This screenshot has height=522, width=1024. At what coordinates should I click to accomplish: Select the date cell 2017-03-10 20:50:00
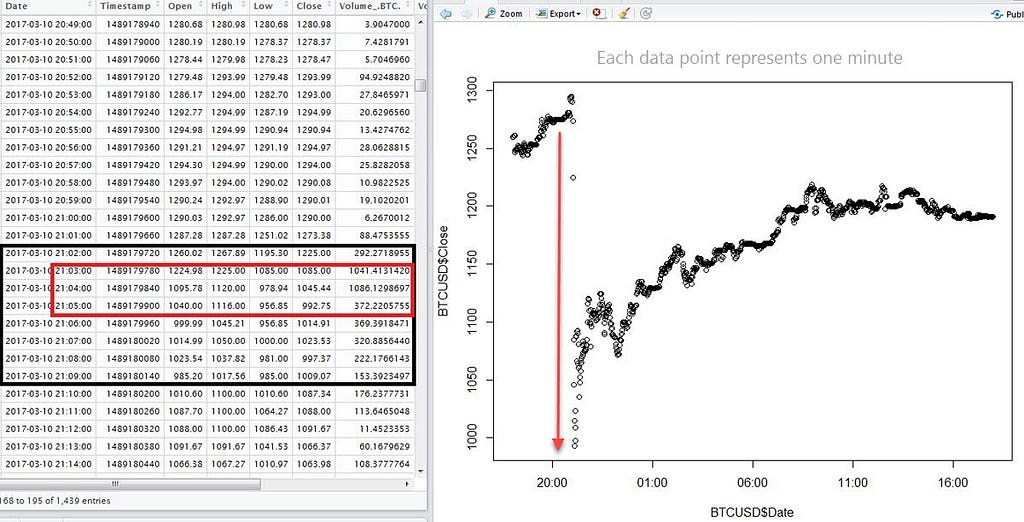coord(48,42)
